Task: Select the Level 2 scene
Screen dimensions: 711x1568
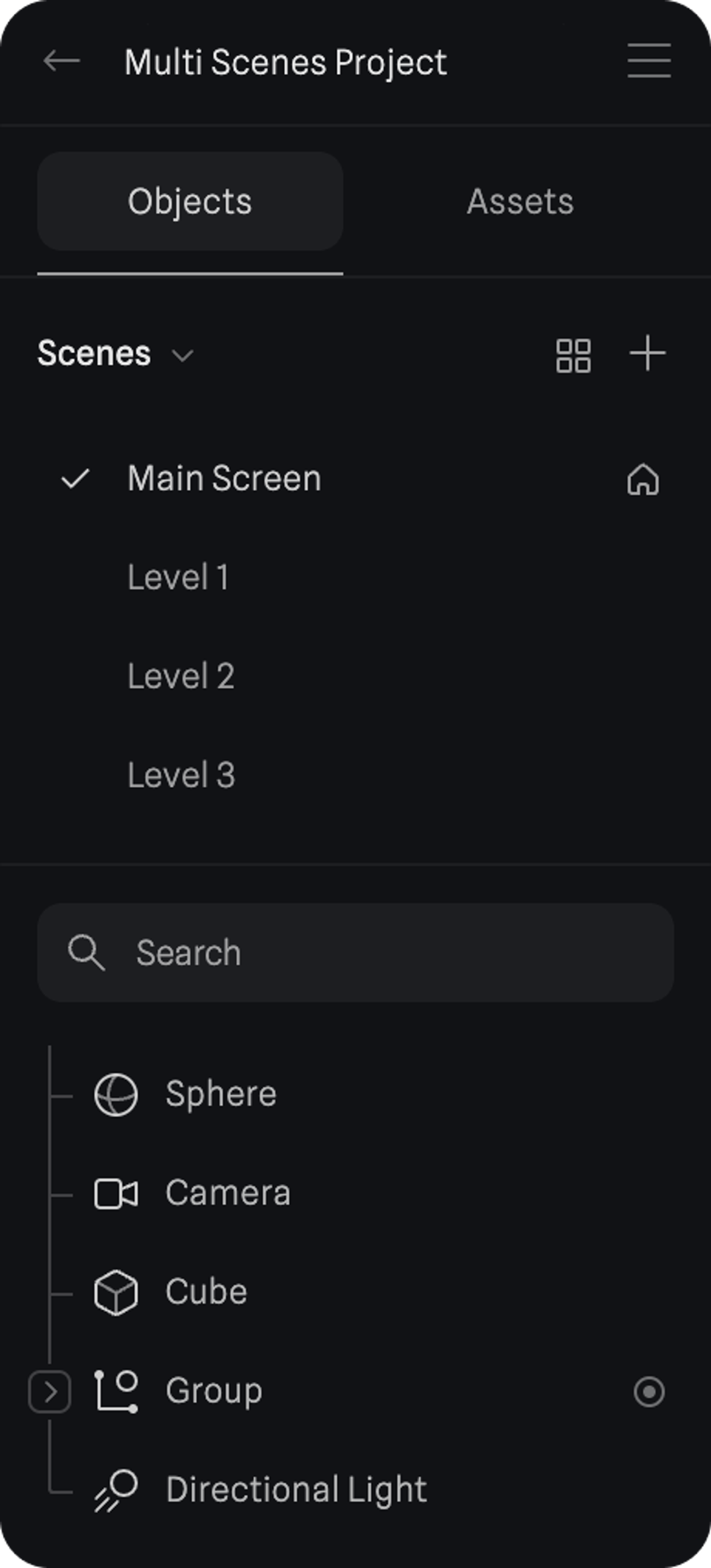Action: [x=181, y=676]
